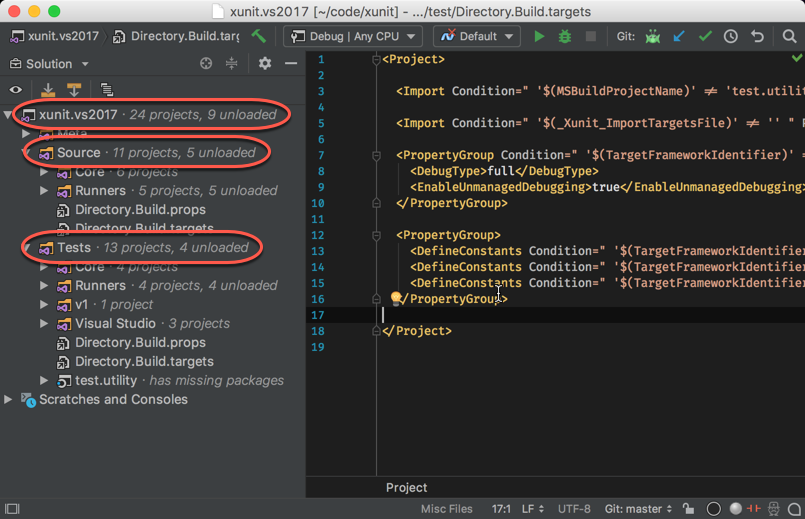Screen dimensions: 805x519
Task: Click the empty circle indicator in status bar
Action: point(714,509)
